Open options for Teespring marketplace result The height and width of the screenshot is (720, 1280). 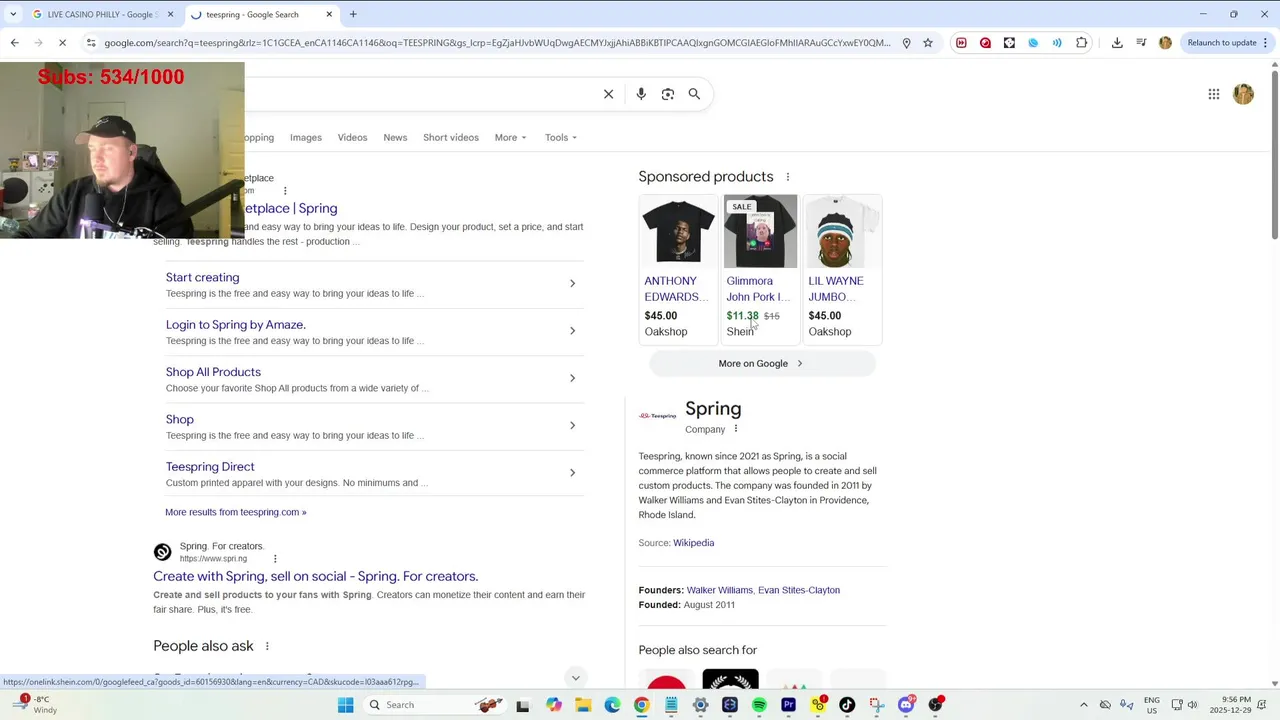click(285, 191)
